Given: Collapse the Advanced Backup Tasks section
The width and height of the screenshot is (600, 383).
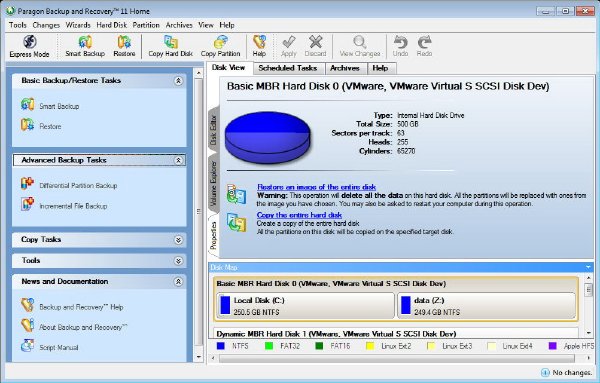Looking at the screenshot, I should point(178,160).
